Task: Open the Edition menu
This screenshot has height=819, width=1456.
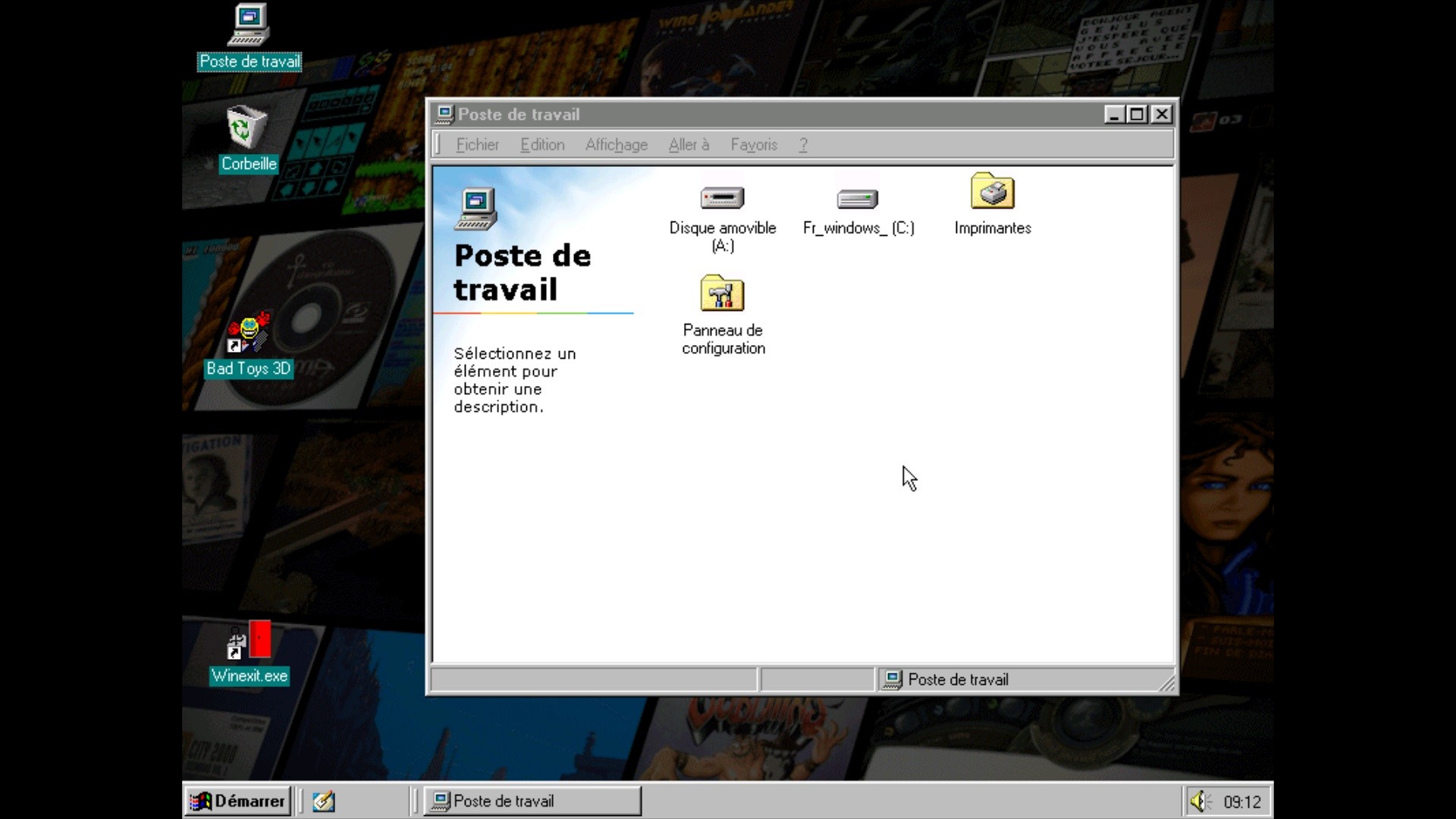Action: (542, 145)
